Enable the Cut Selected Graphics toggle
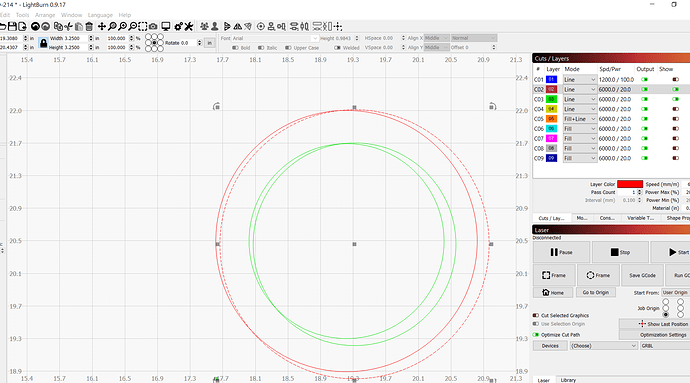 (536, 315)
